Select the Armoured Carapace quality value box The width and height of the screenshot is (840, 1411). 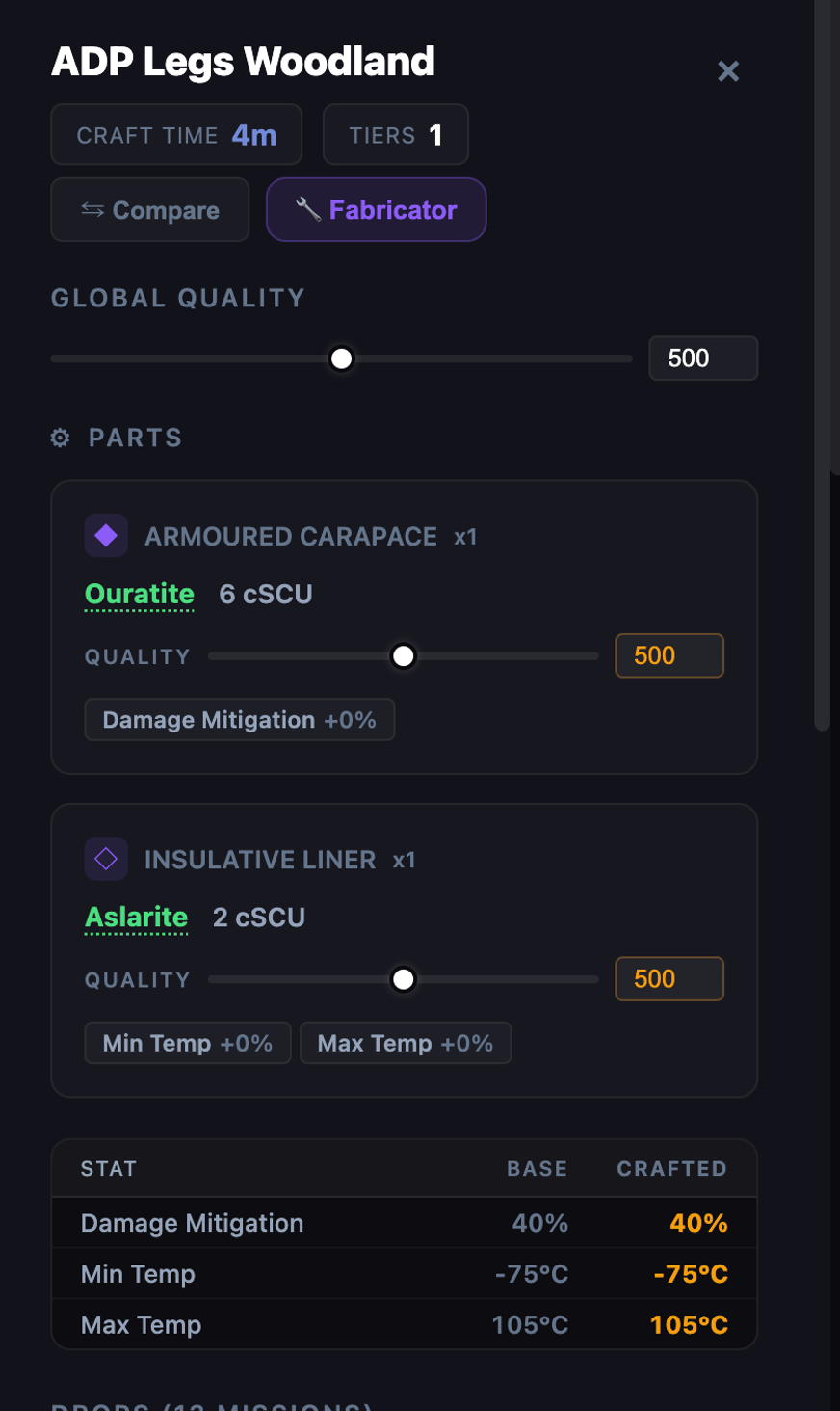click(x=669, y=655)
